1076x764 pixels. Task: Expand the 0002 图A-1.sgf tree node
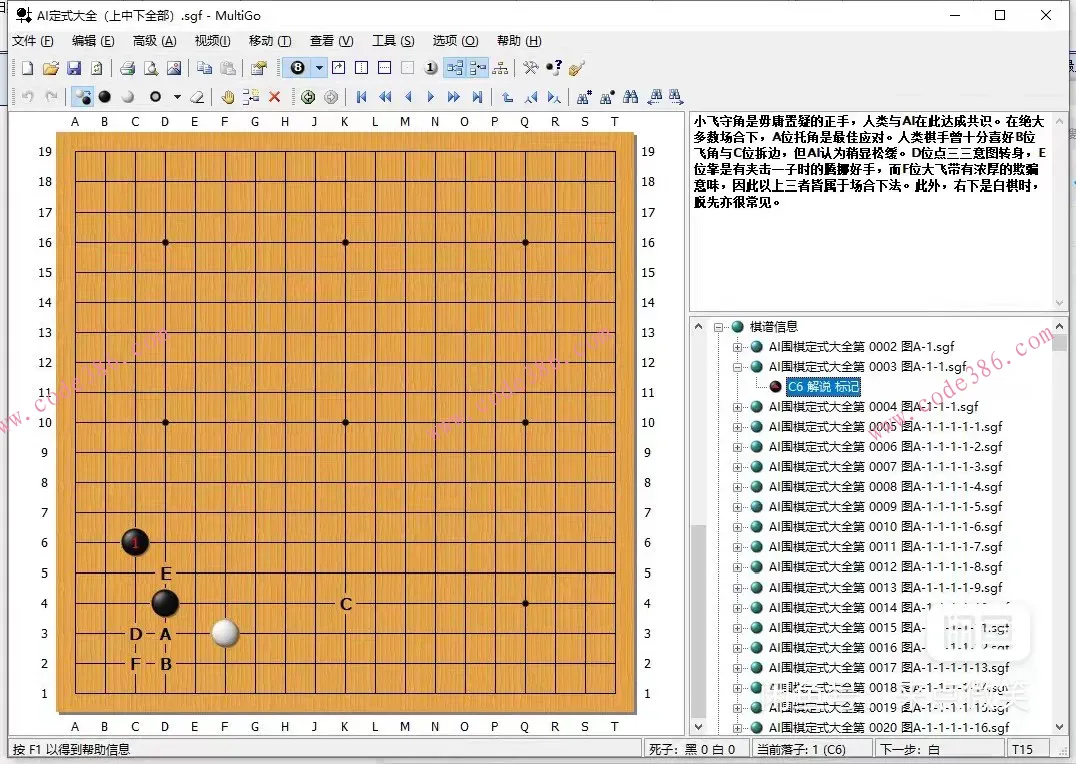coord(739,347)
